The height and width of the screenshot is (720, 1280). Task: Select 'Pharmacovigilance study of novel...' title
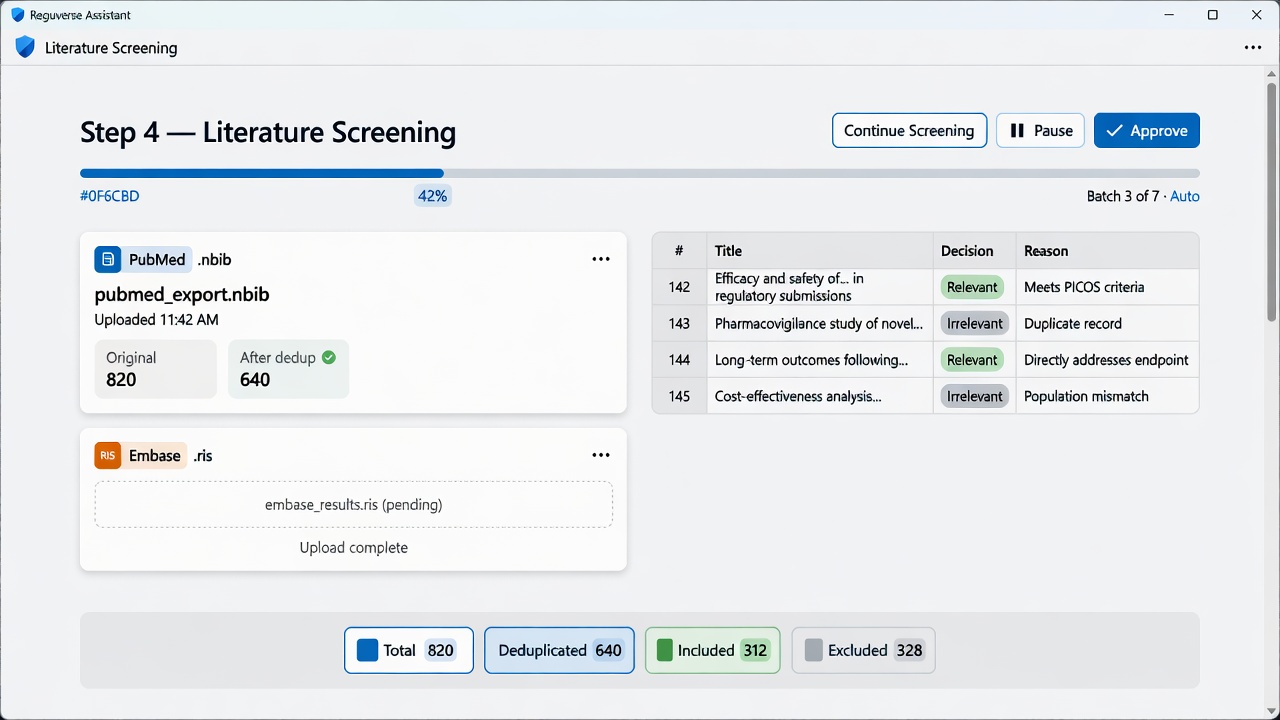819,324
